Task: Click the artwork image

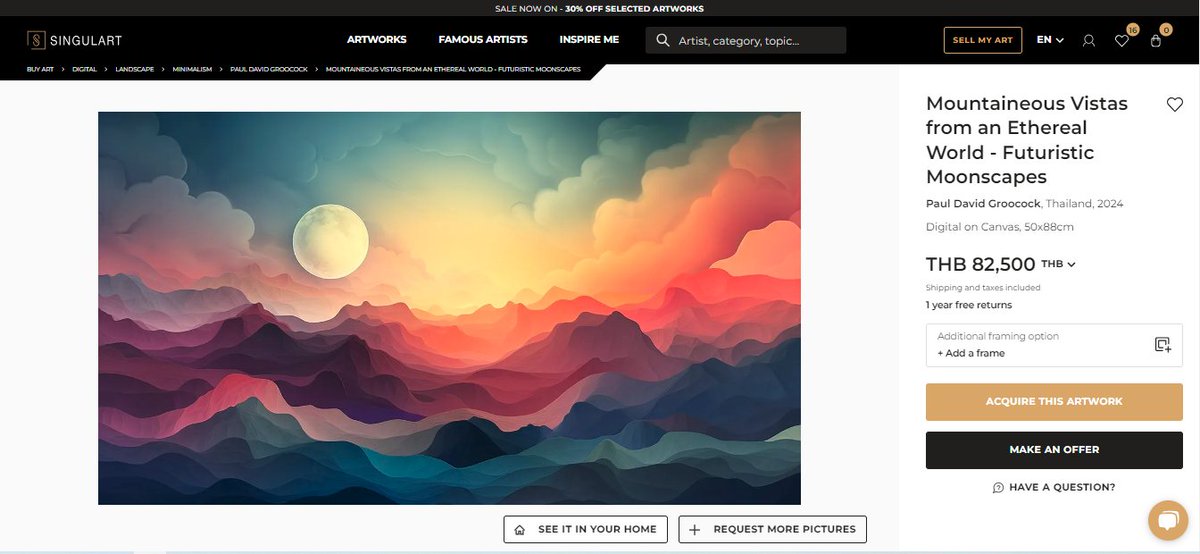Action: (x=449, y=308)
